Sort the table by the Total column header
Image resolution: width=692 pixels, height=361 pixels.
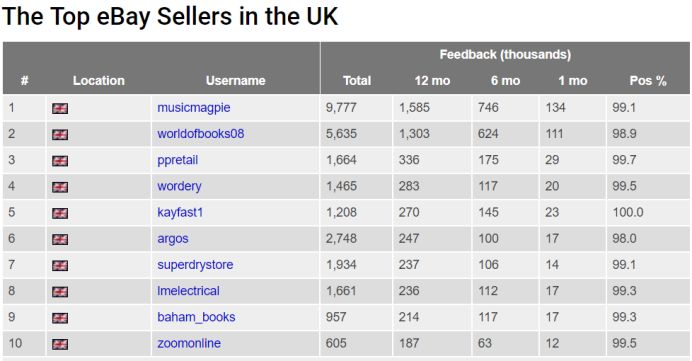357,81
